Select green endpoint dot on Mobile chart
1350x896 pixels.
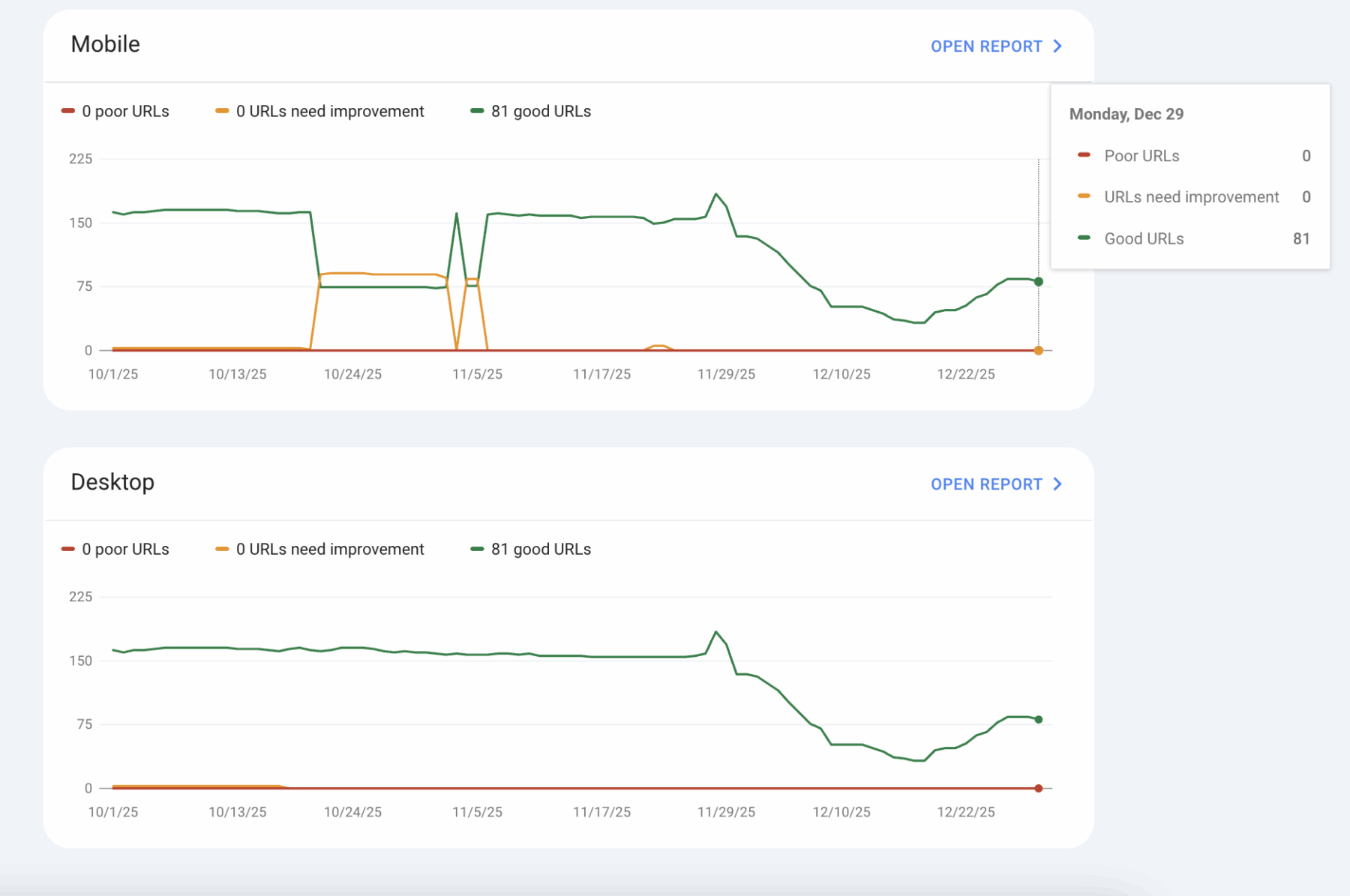1038,282
